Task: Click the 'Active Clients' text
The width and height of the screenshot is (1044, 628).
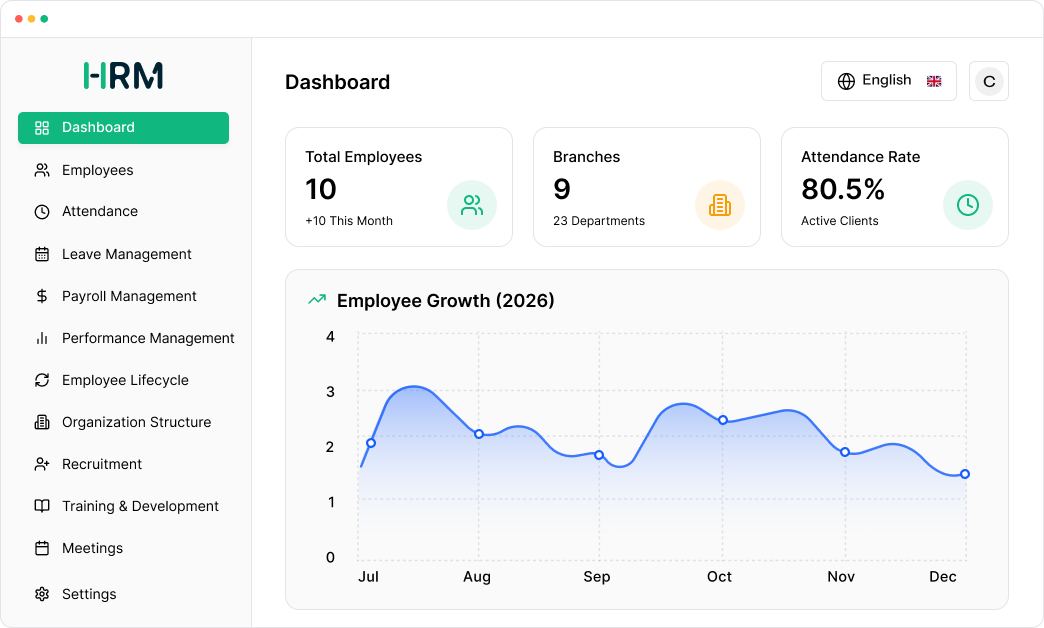Action: 840,221
